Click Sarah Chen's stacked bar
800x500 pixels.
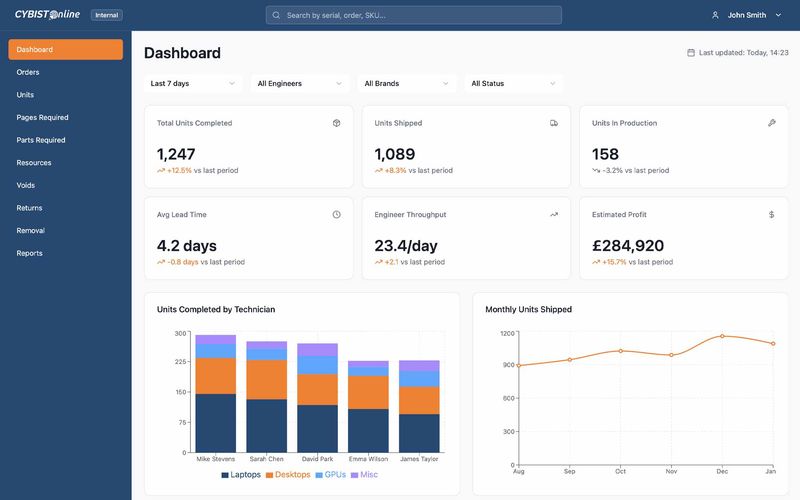coord(266,397)
